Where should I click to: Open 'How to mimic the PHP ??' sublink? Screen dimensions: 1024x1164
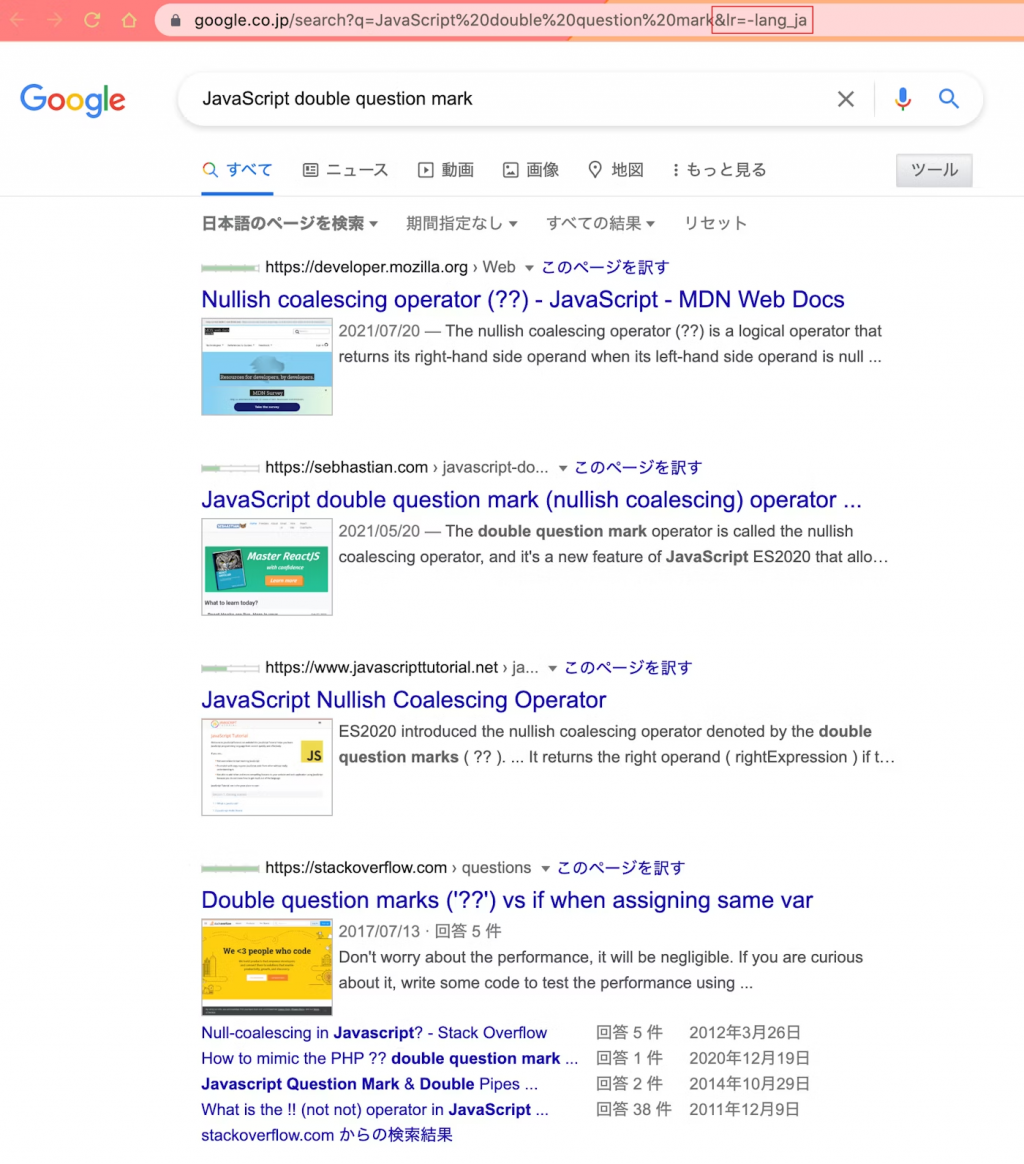pyautogui.click(x=389, y=1059)
